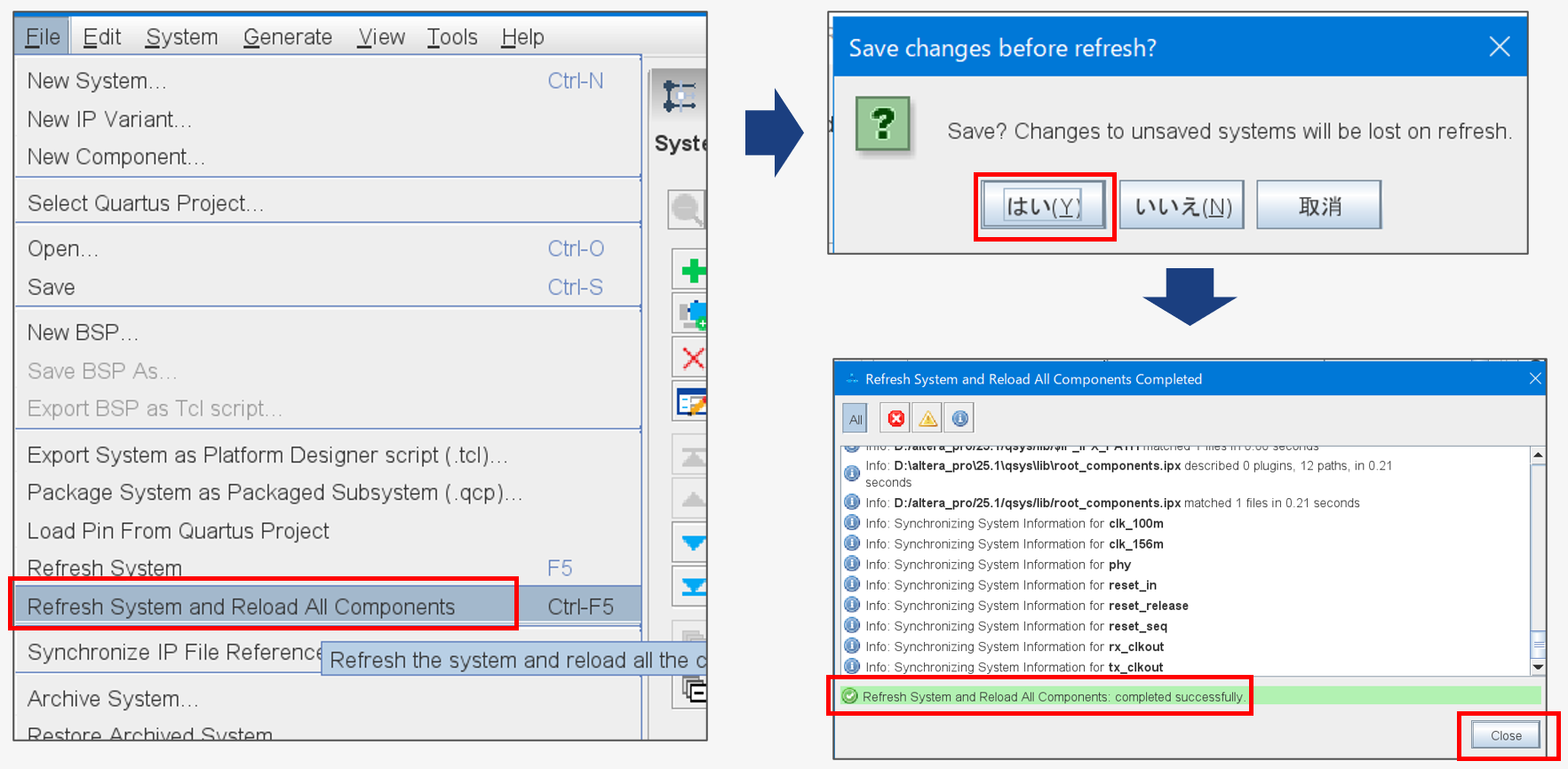
Task: Toggle the All messages filter
Action: [856, 419]
